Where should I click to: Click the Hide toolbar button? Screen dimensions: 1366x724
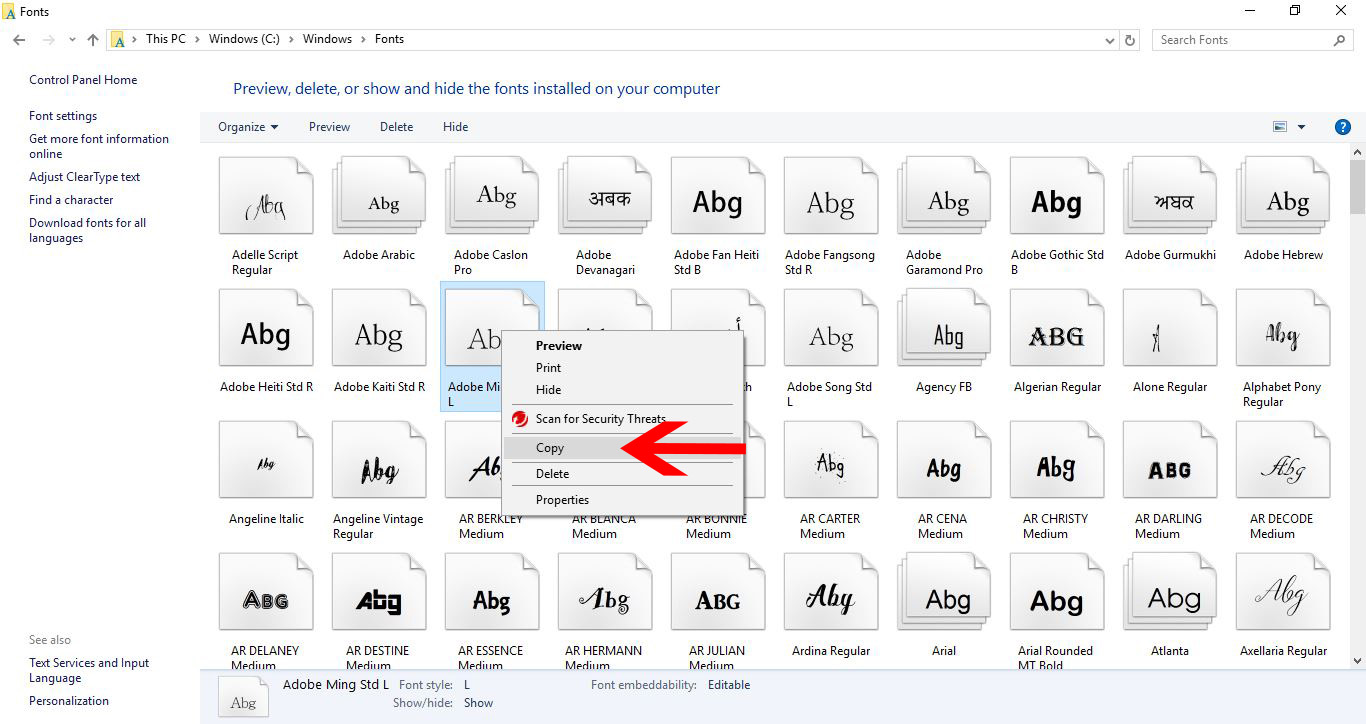pos(455,126)
